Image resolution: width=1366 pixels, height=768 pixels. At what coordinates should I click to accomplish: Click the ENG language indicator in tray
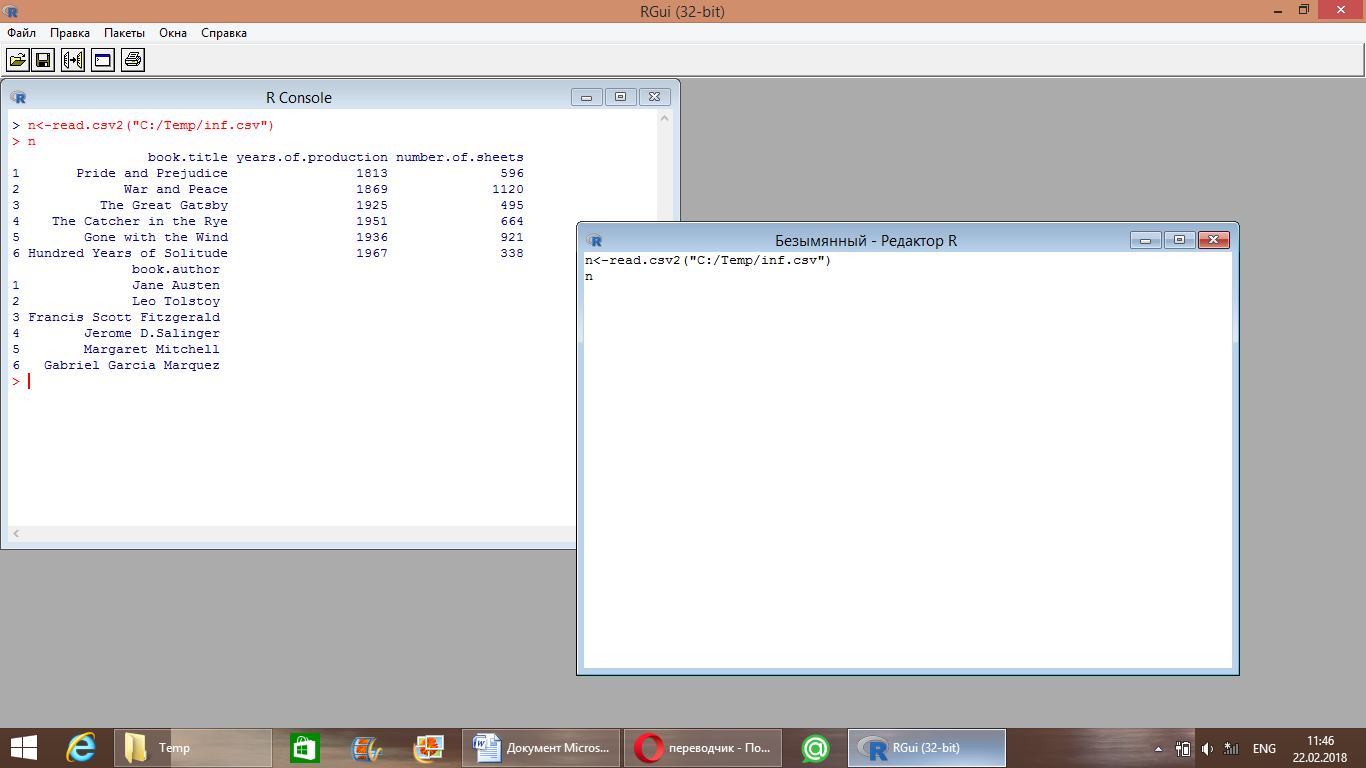coord(1264,749)
